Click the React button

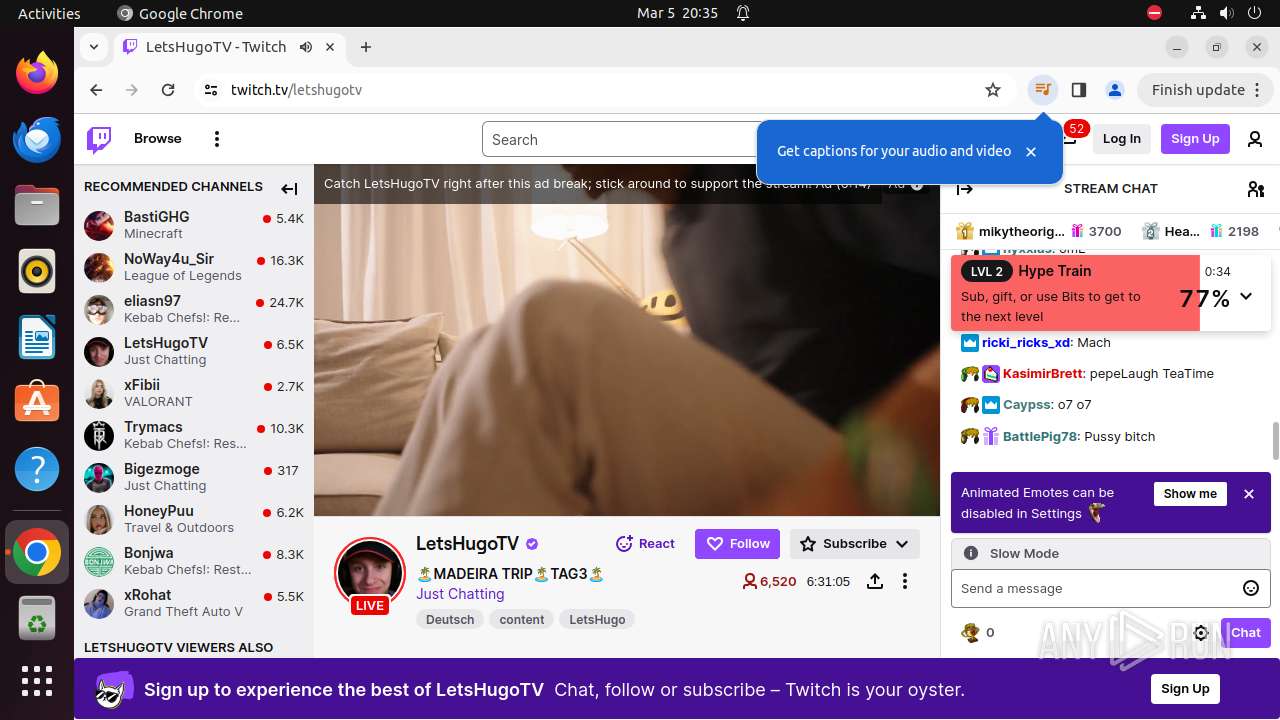point(645,544)
